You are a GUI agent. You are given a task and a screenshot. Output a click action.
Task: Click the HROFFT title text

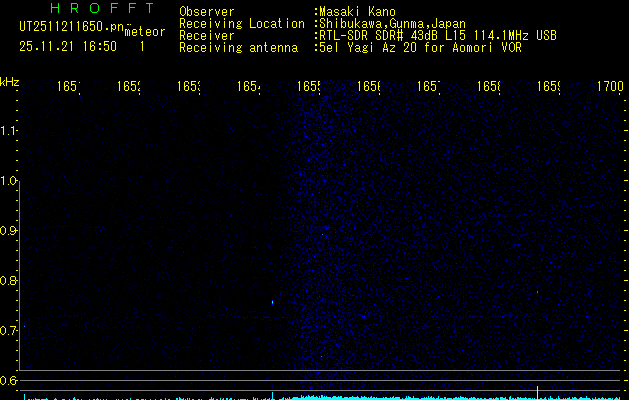102,8
